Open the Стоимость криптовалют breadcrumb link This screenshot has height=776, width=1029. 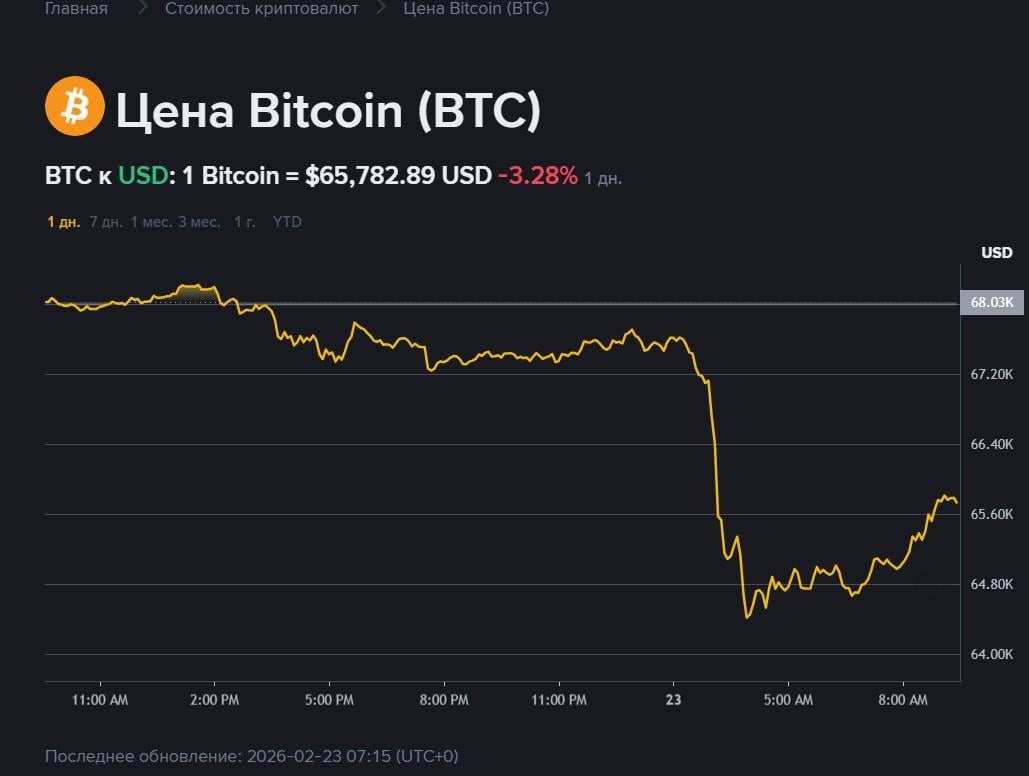[x=261, y=9]
